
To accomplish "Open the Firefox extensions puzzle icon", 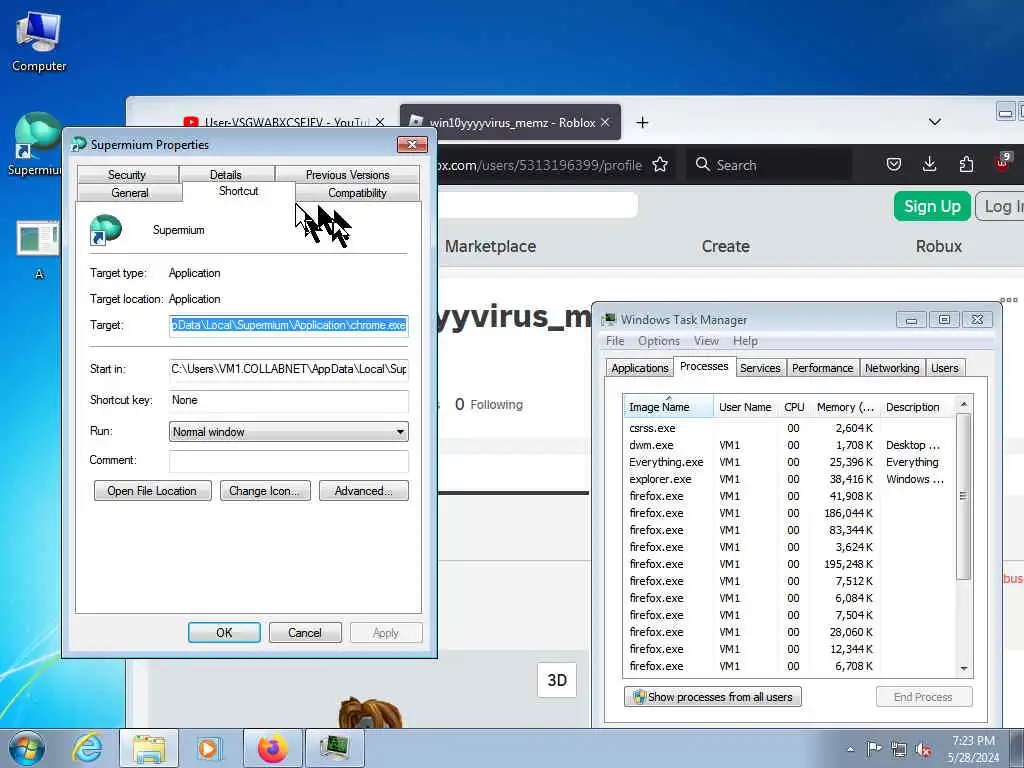I will [966, 165].
